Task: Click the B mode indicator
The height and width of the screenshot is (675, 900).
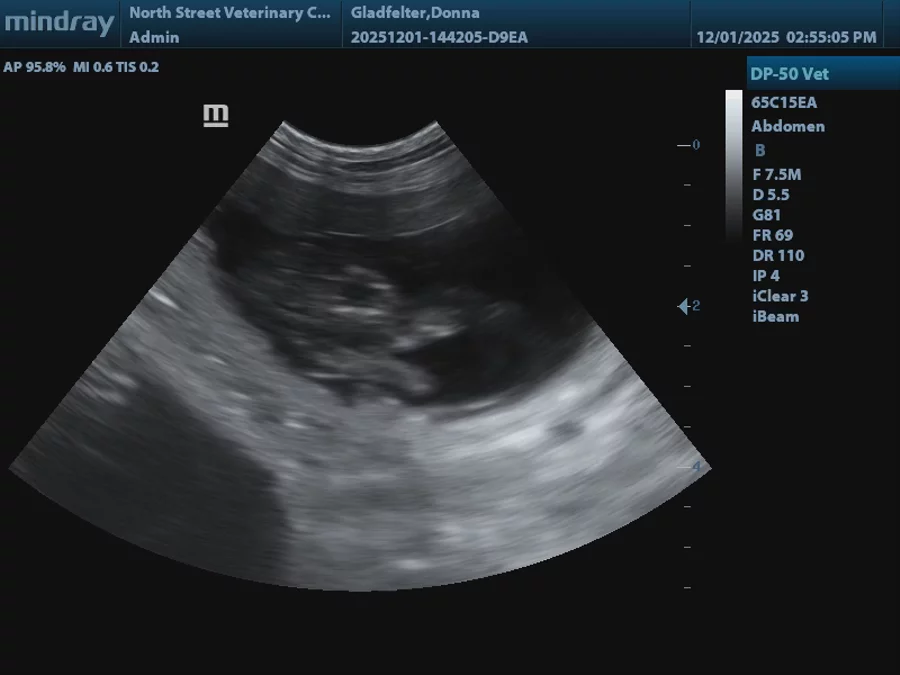Action: point(760,150)
